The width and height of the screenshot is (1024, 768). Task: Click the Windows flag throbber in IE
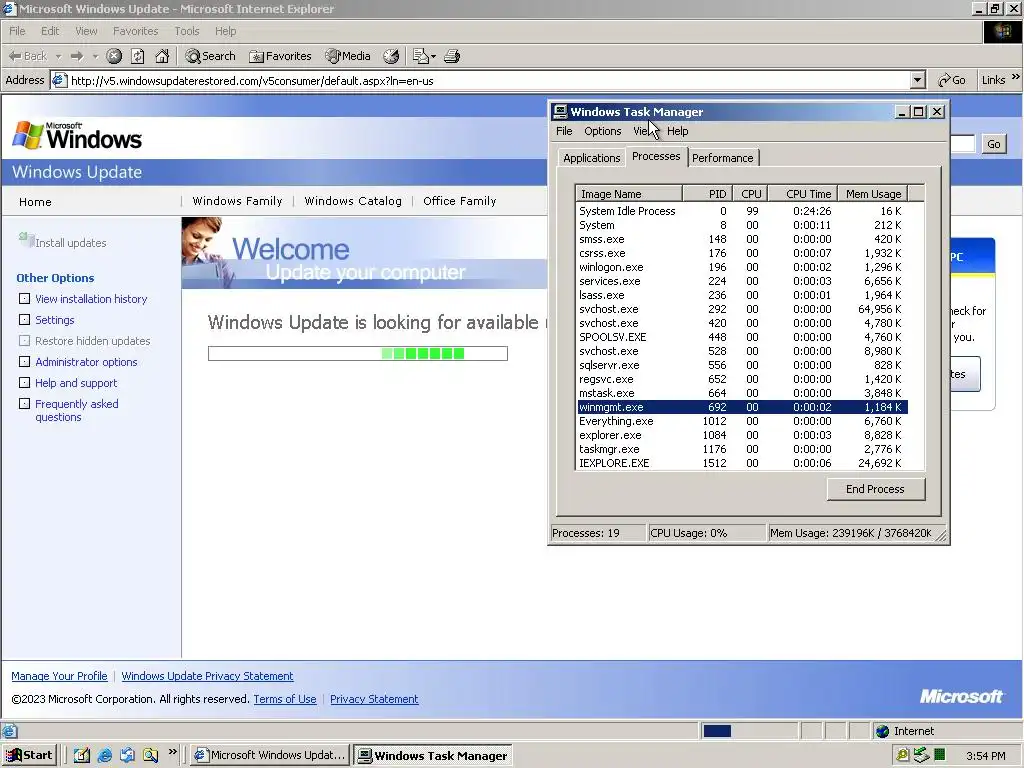coord(1001,31)
